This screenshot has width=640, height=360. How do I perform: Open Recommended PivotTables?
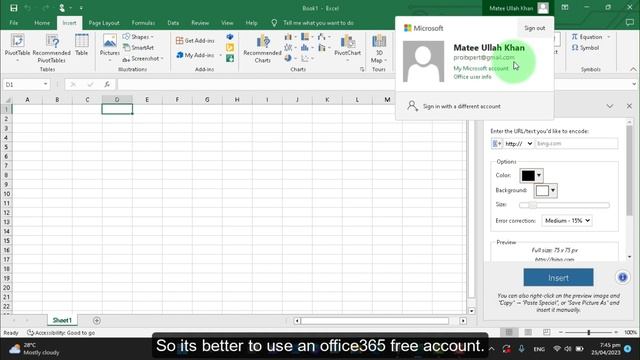(x=51, y=48)
